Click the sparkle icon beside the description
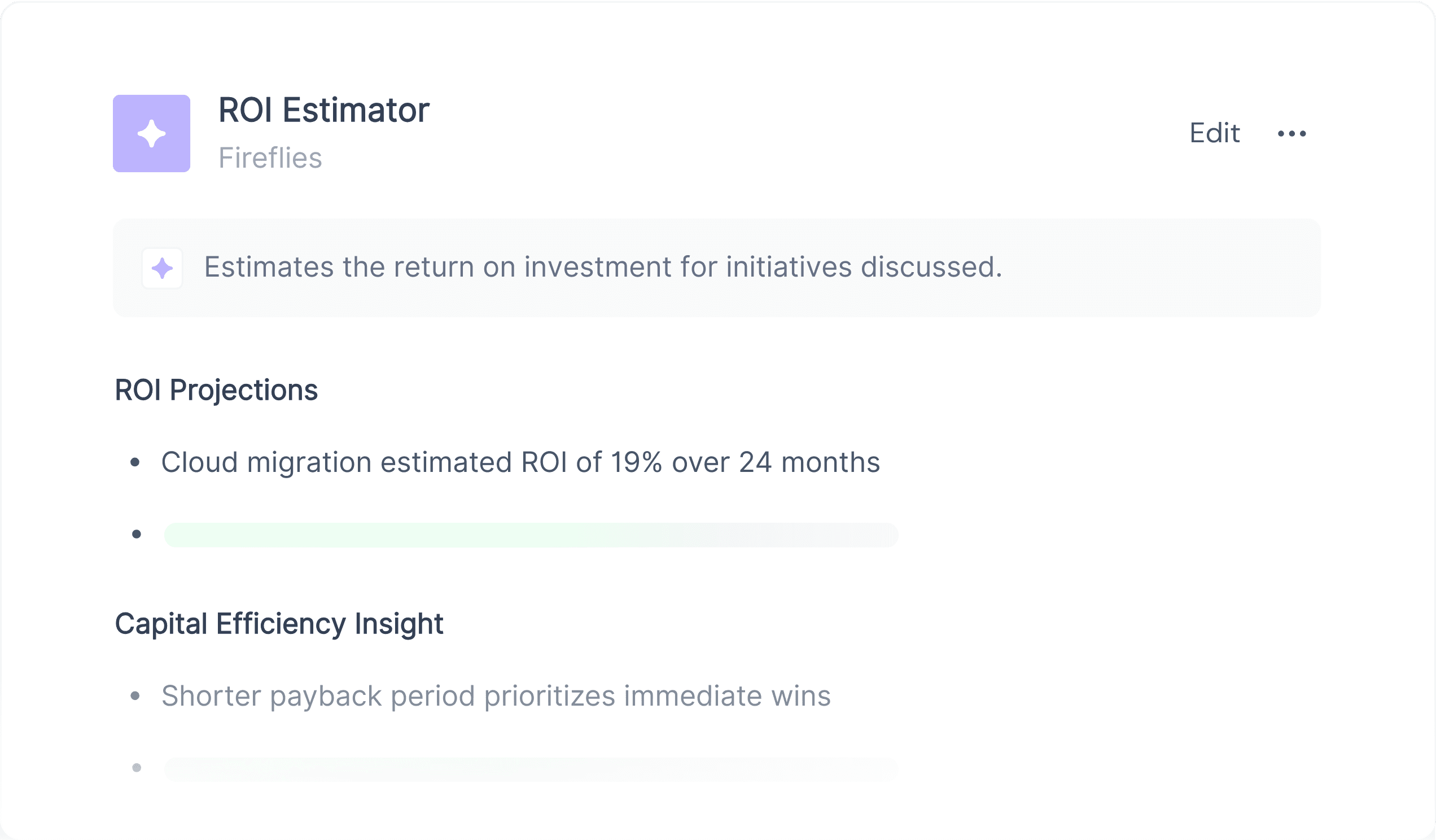Viewport: 1436px width, 840px height. (163, 268)
